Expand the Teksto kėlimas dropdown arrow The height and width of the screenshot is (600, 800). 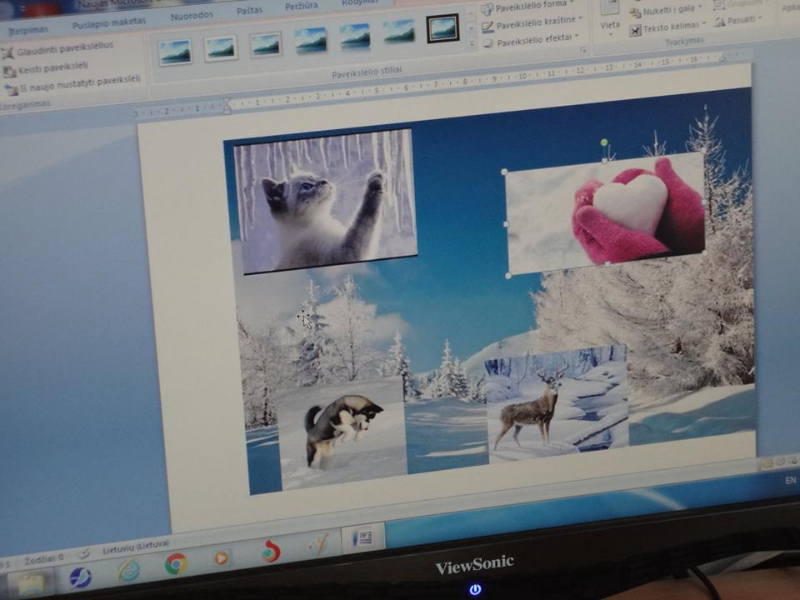[704, 23]
